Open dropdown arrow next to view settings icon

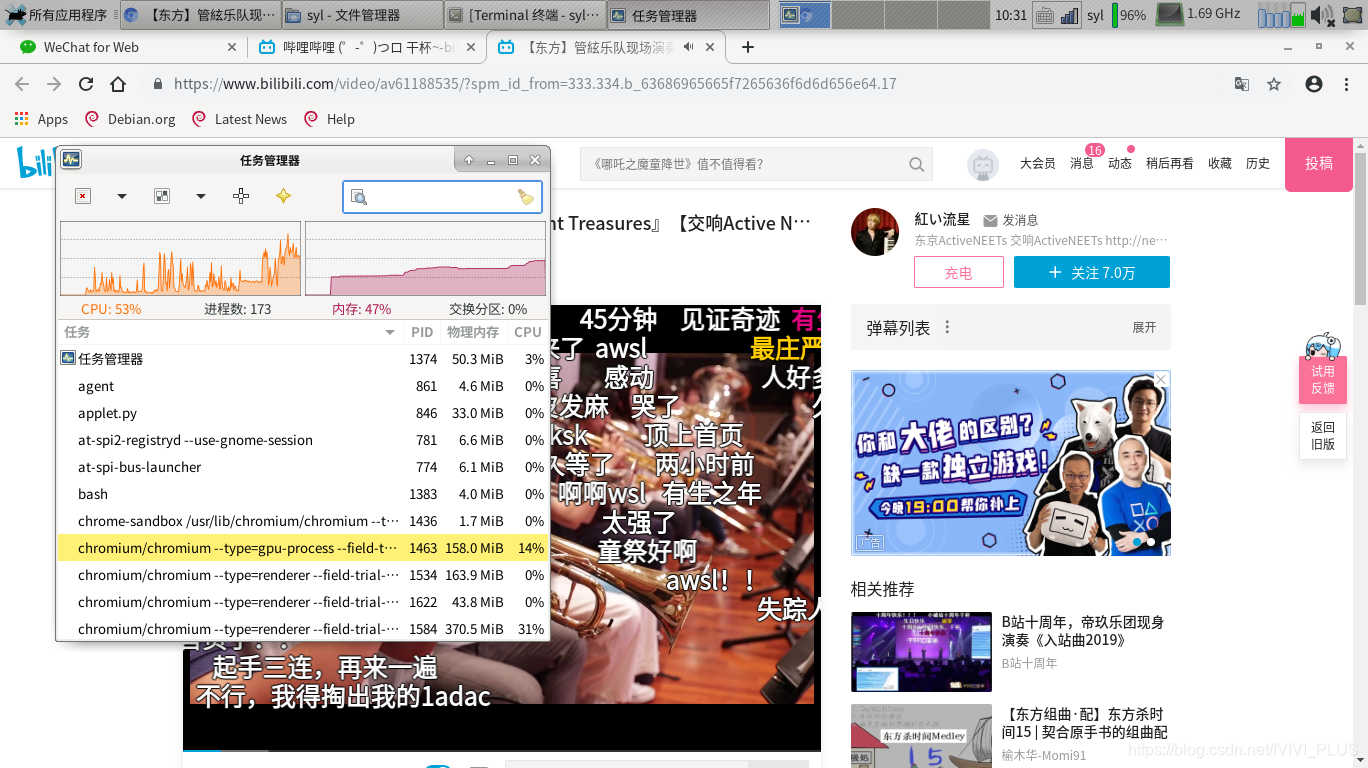pyautogui.click(x=201, y=197)
